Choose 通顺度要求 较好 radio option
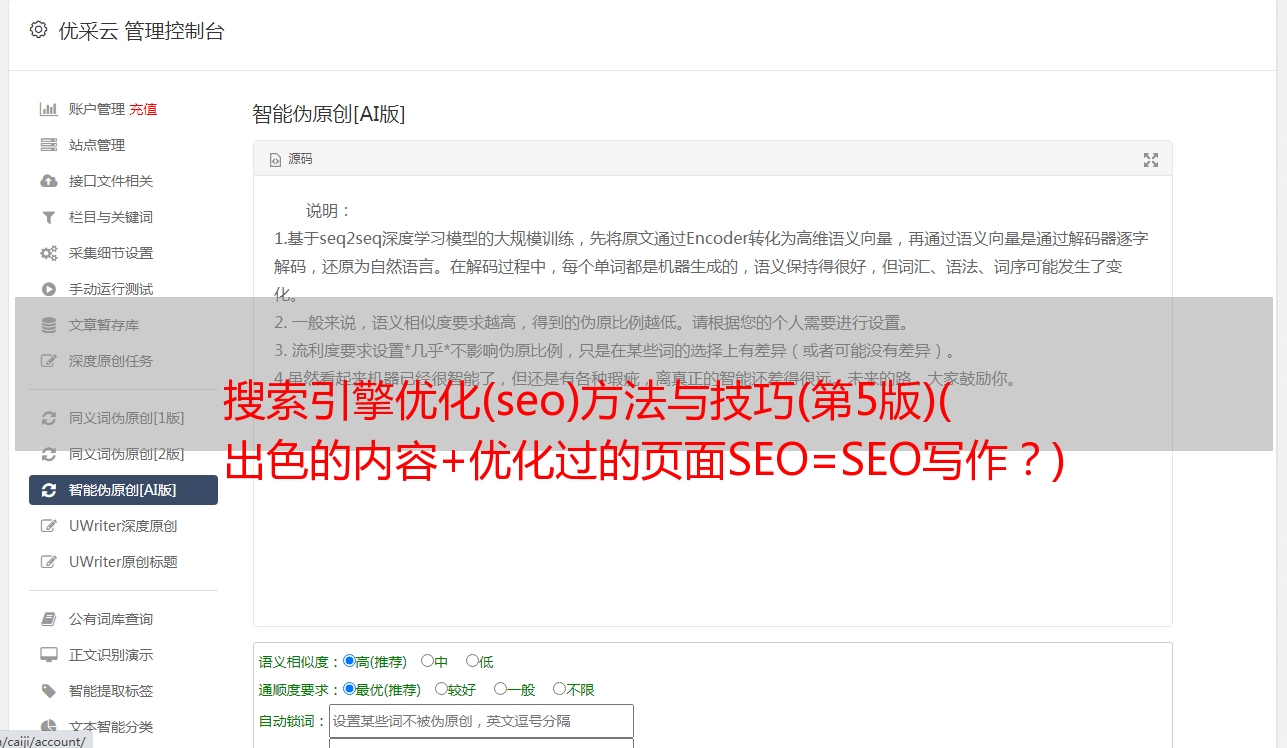The width and height of the screenshot is (1287, 748). (441, 689)
